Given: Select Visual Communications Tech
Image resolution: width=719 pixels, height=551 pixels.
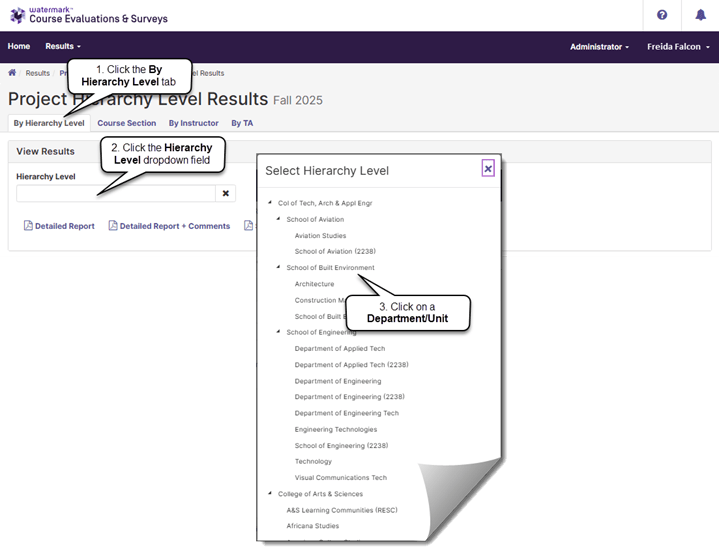Looking at the screenshot, I should click(341, 478).
